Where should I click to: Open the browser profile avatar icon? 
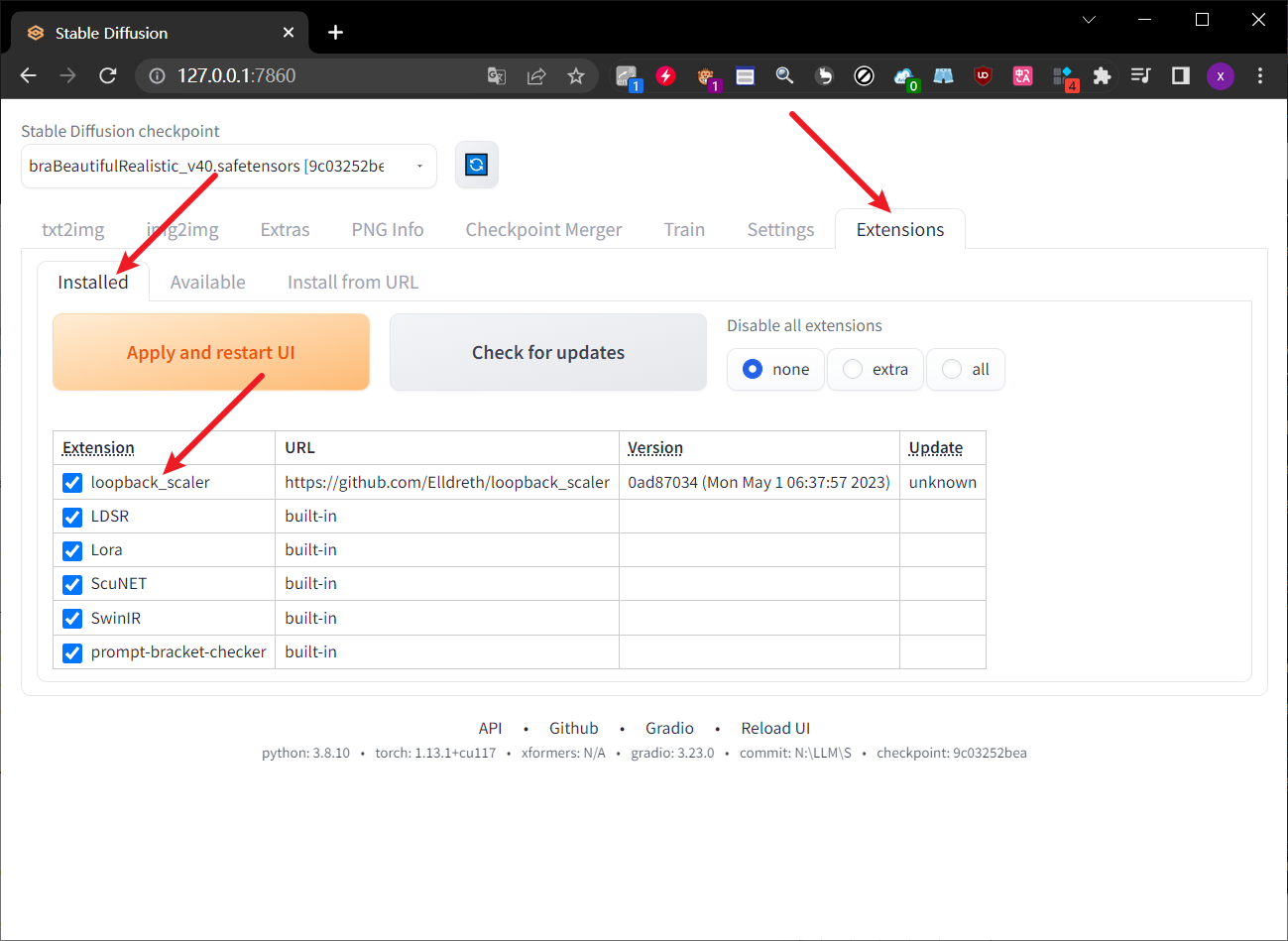(x=1221, y=75)
